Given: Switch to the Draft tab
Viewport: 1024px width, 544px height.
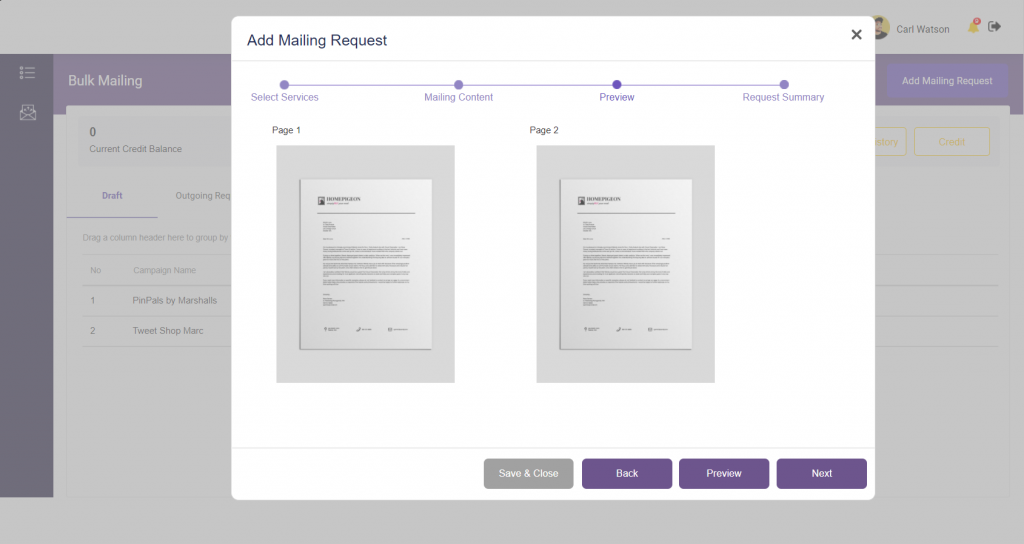Looking at the screenshot, I should pos(112,196).
